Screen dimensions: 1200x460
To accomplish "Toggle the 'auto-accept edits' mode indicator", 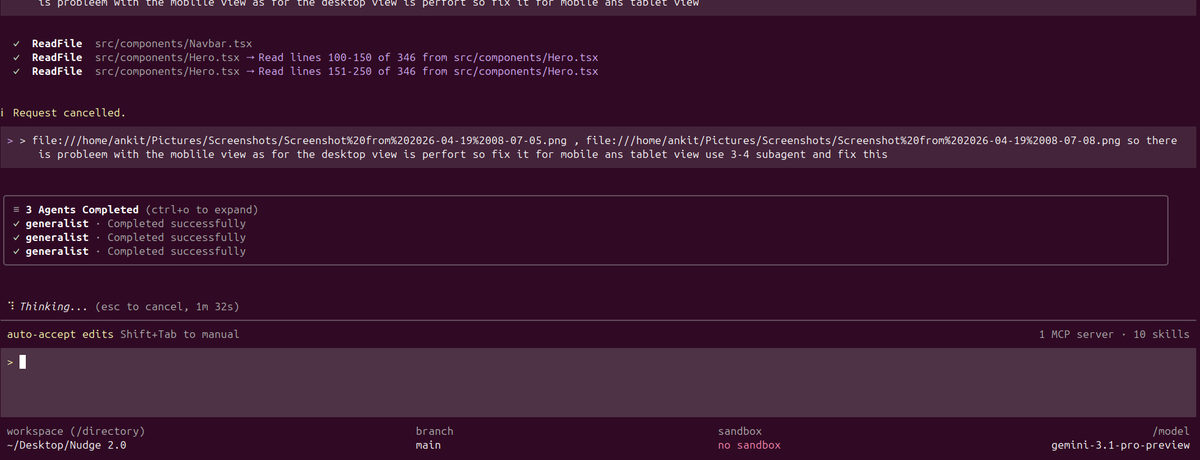I will click(60, 334).
